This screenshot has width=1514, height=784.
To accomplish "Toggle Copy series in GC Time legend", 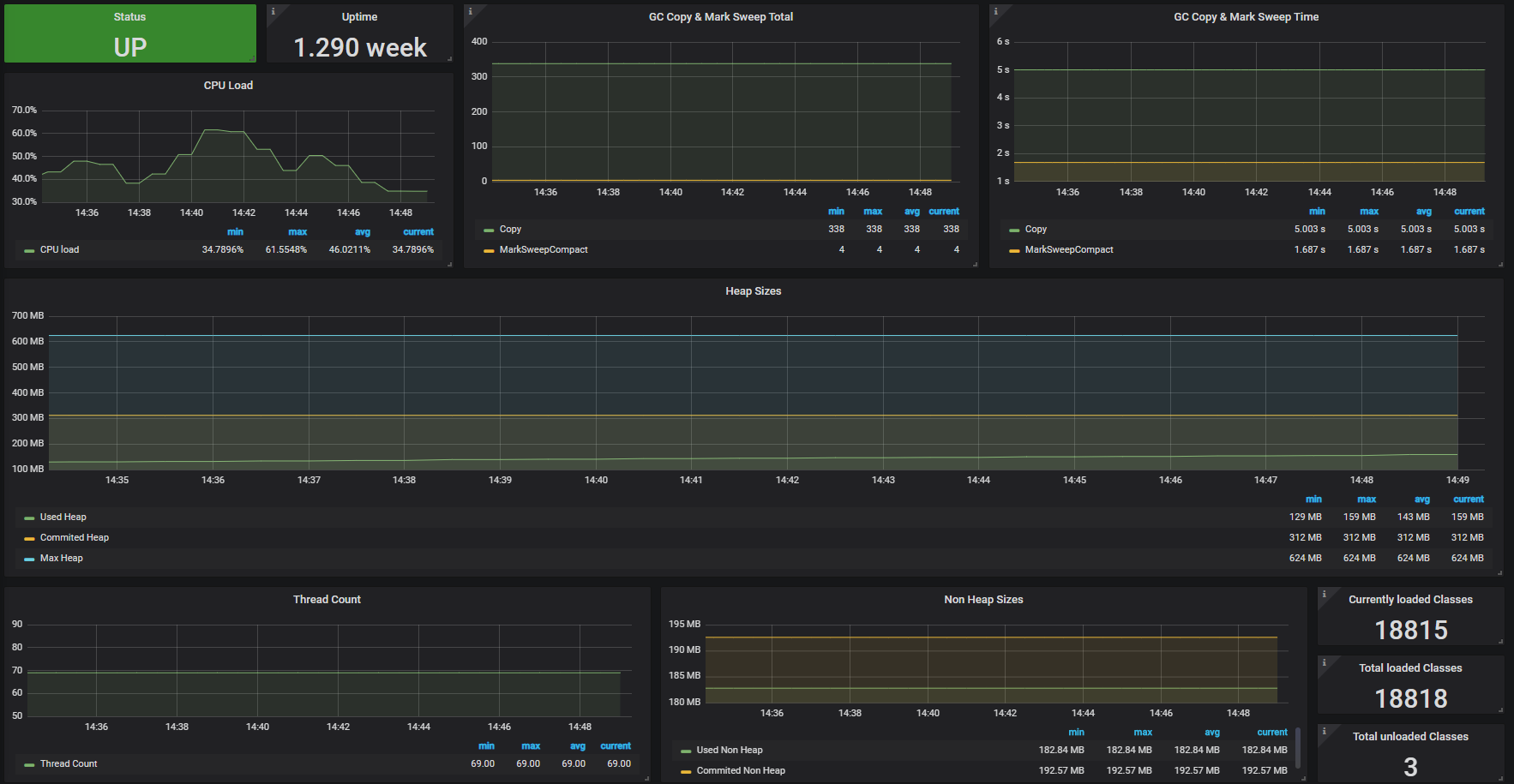I will (1036, 230).
